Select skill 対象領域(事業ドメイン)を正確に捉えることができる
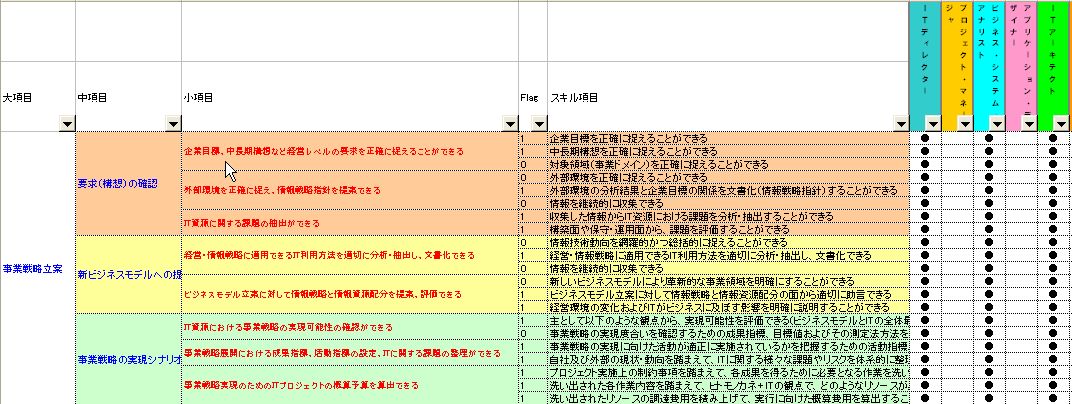 728,164
